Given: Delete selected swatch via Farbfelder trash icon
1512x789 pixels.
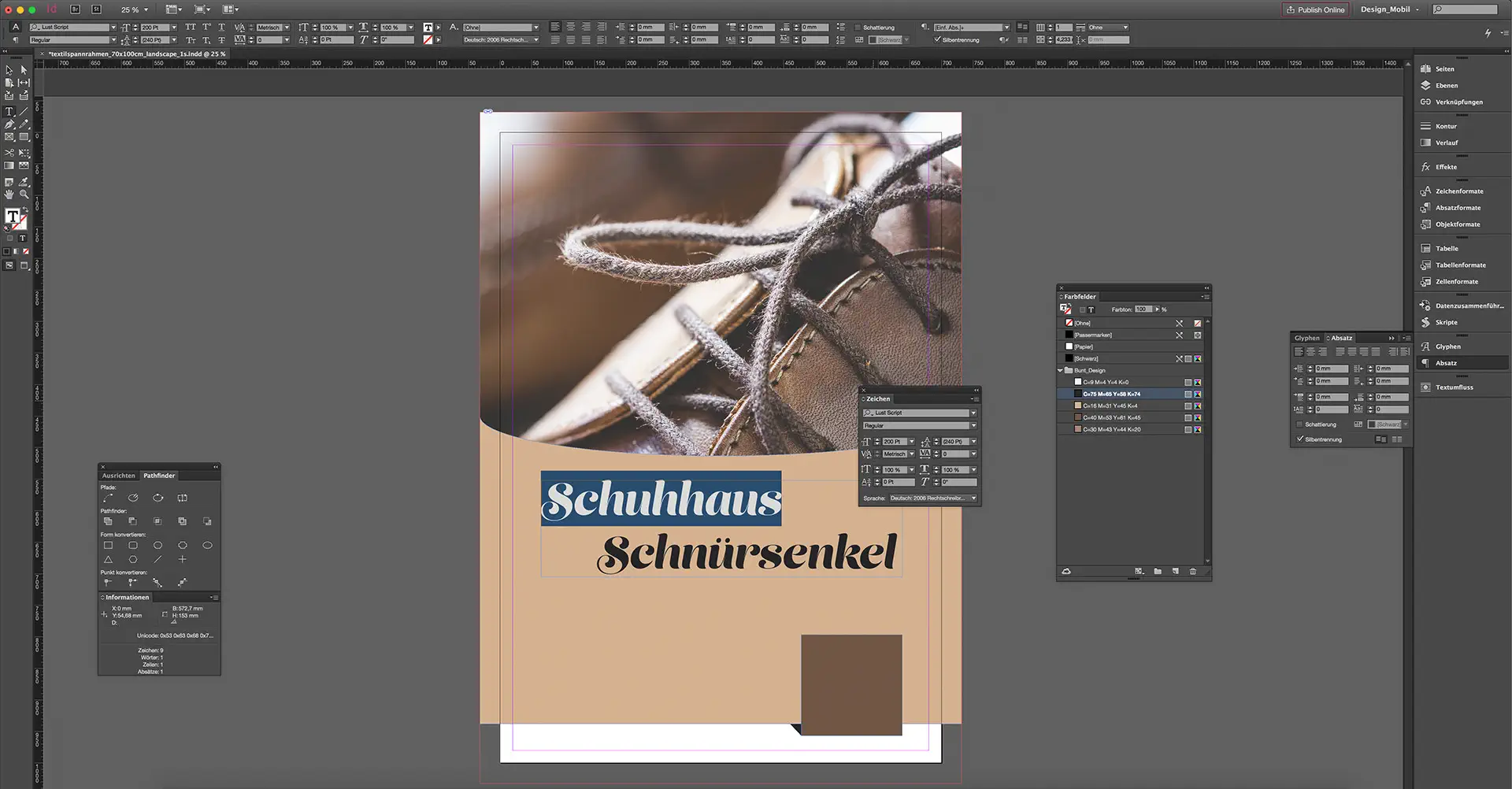Looking at the screenshot, I should tap(1193, 572).
